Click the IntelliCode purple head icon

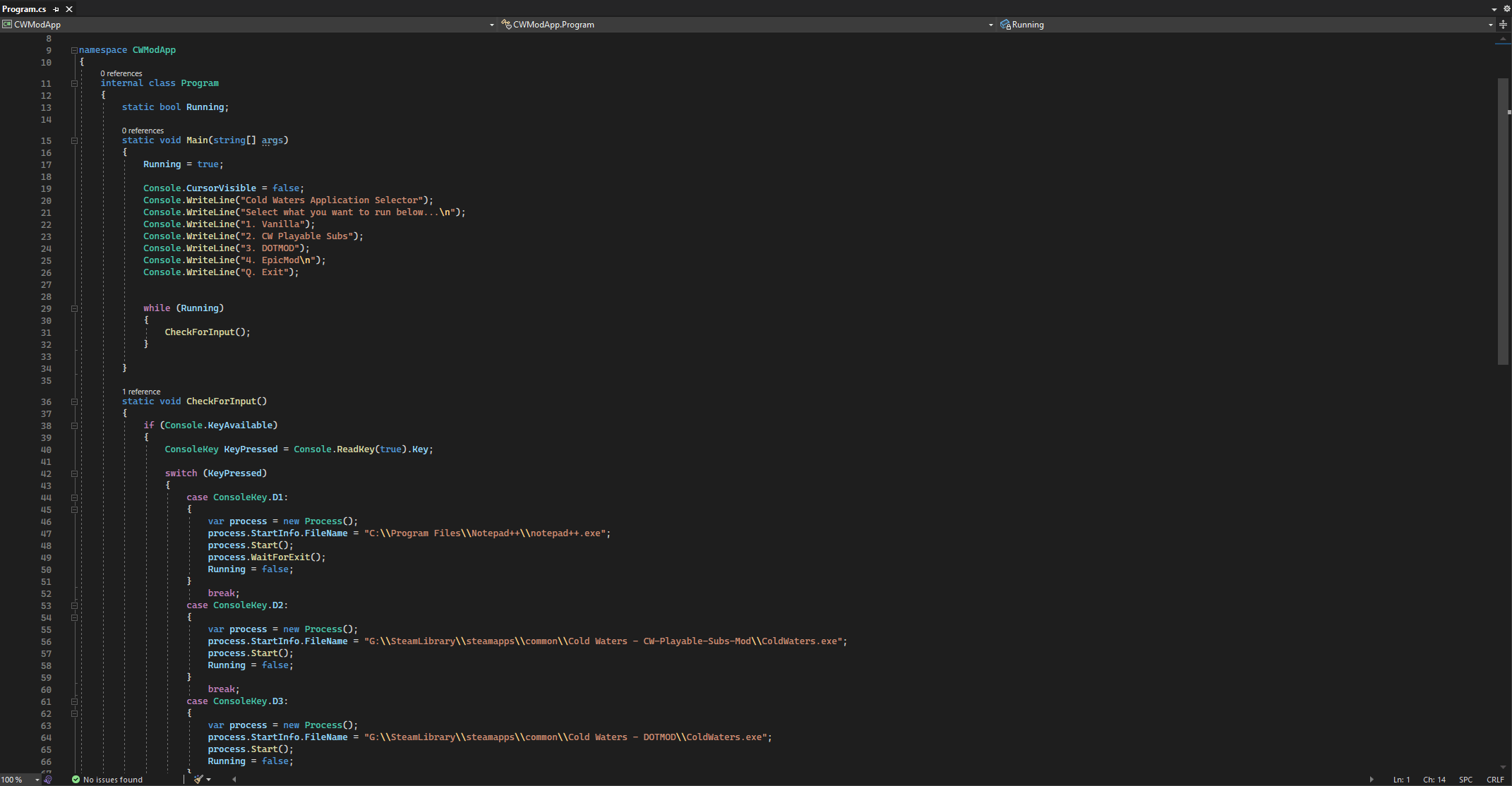[48, 780]
